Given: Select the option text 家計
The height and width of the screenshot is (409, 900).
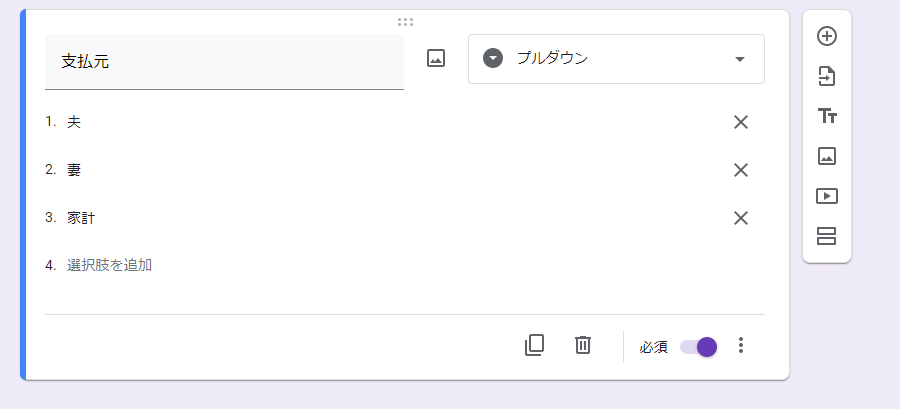Looking at the screenshot, I should click(x=81, y=218).
